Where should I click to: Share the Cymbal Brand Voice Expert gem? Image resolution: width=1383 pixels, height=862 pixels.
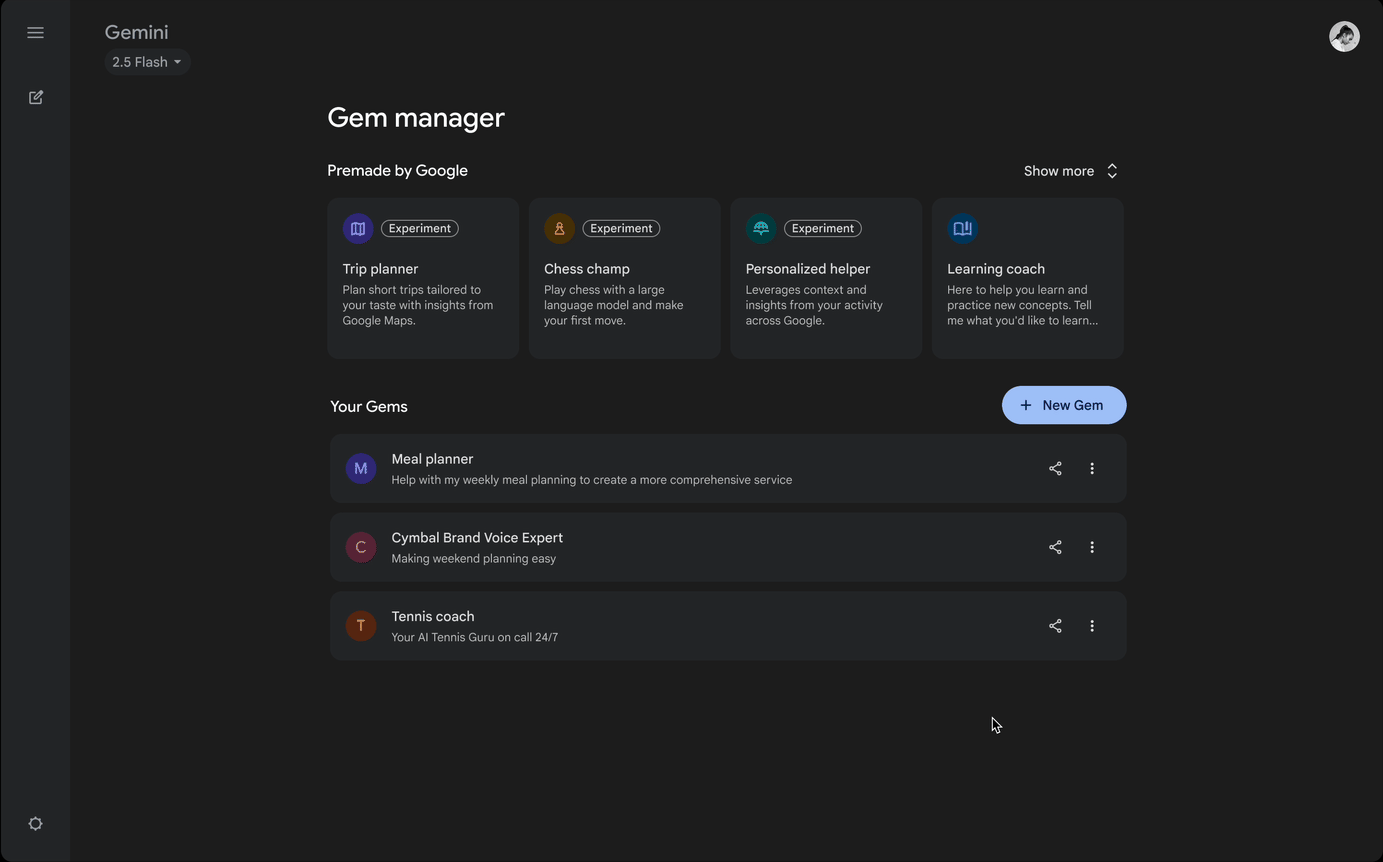click(1055, 547)
